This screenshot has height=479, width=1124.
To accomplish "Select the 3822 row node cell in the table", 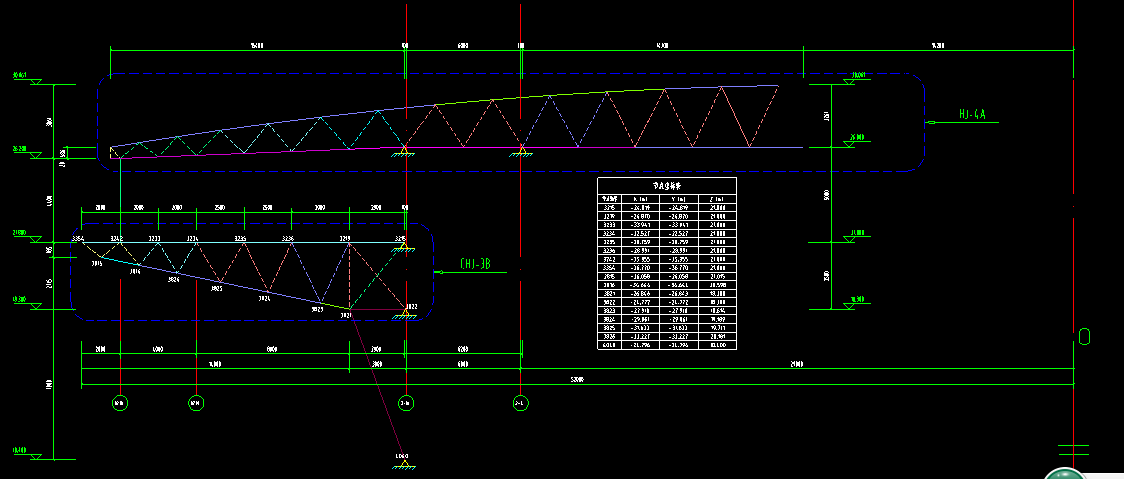I will [x=610, y=302].
